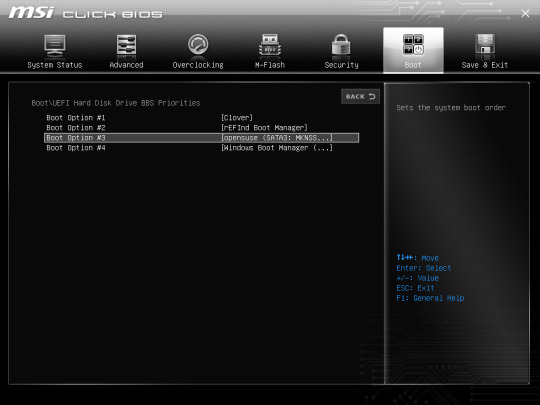Click the 'F1: General Help' hint

pos(430,298)
